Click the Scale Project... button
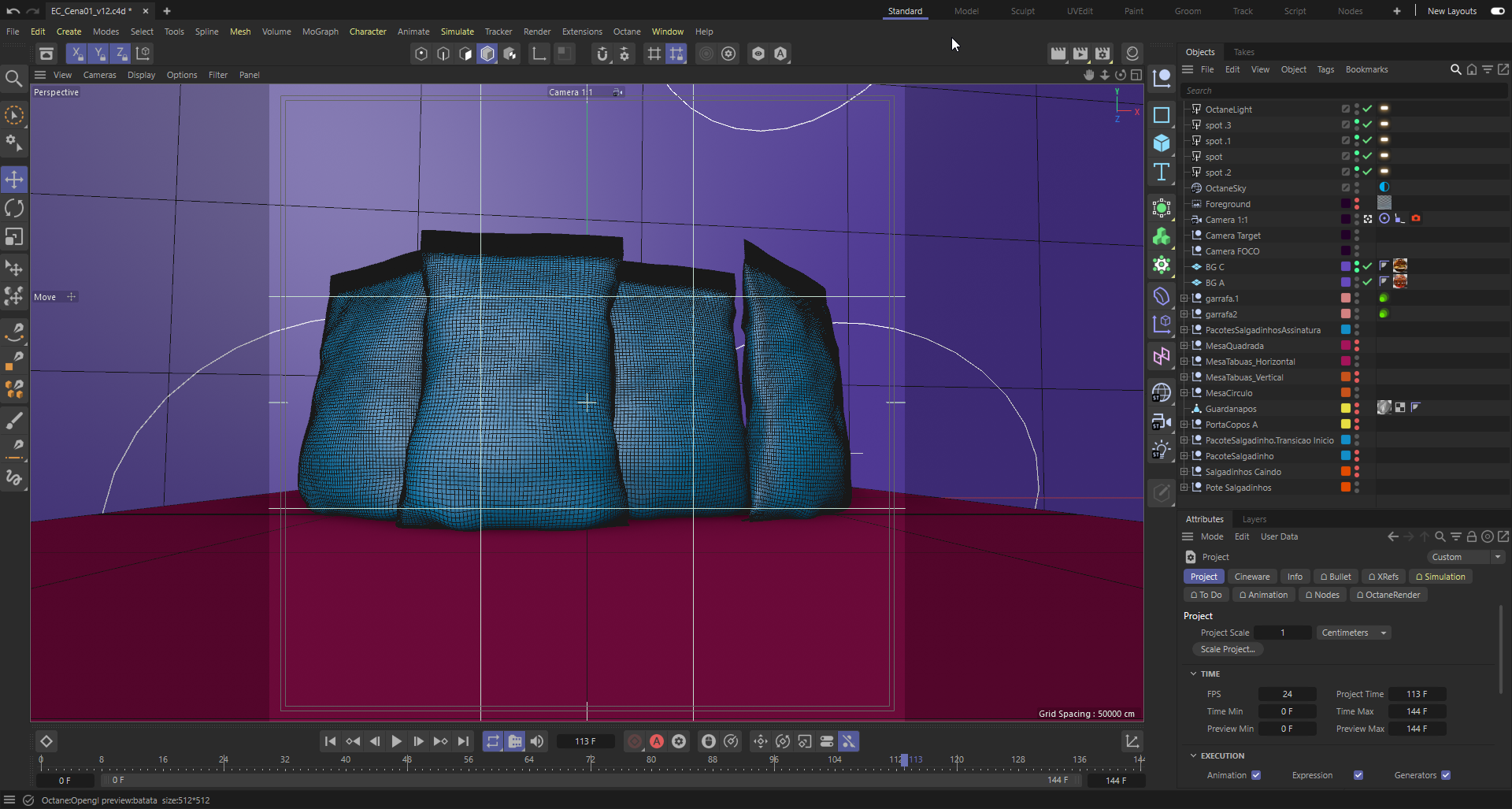 point(1227,649)
